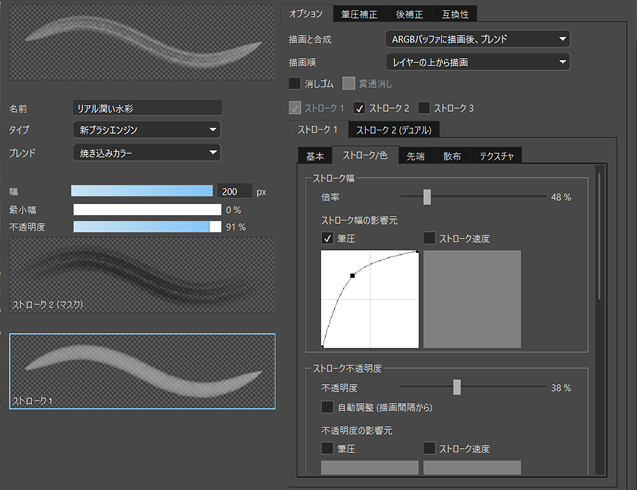Screen dimensions: 637x490
Task: Open the 描画と合成 dropdown
Action: click(477, 40)
